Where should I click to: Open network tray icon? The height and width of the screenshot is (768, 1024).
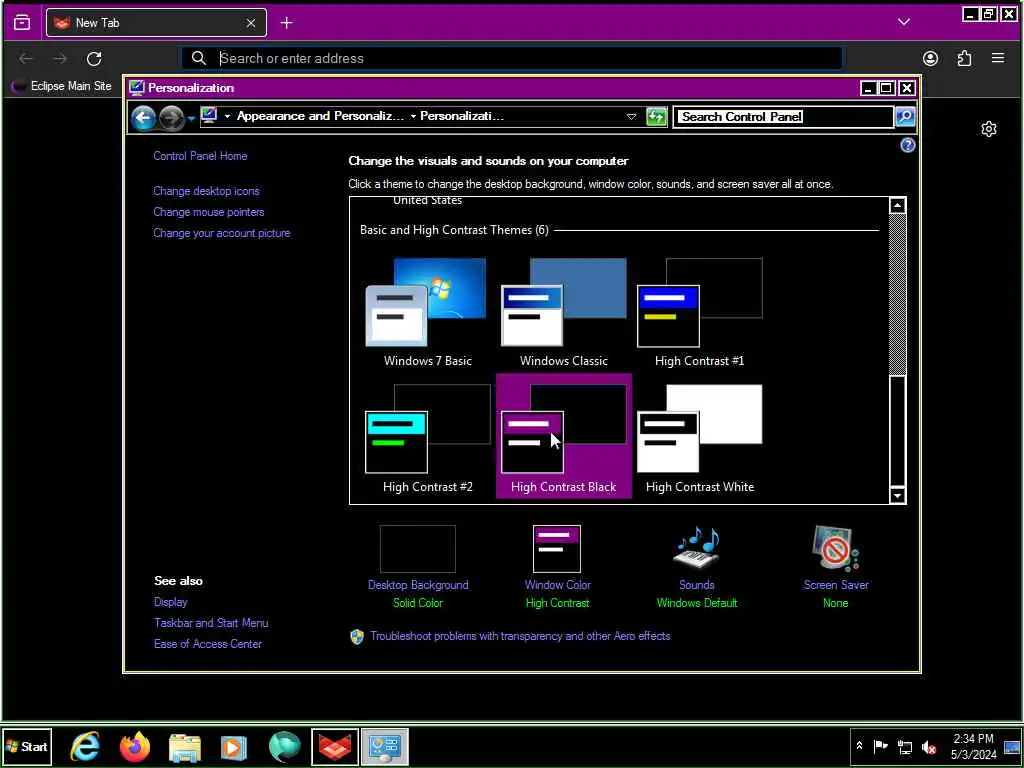905,746
